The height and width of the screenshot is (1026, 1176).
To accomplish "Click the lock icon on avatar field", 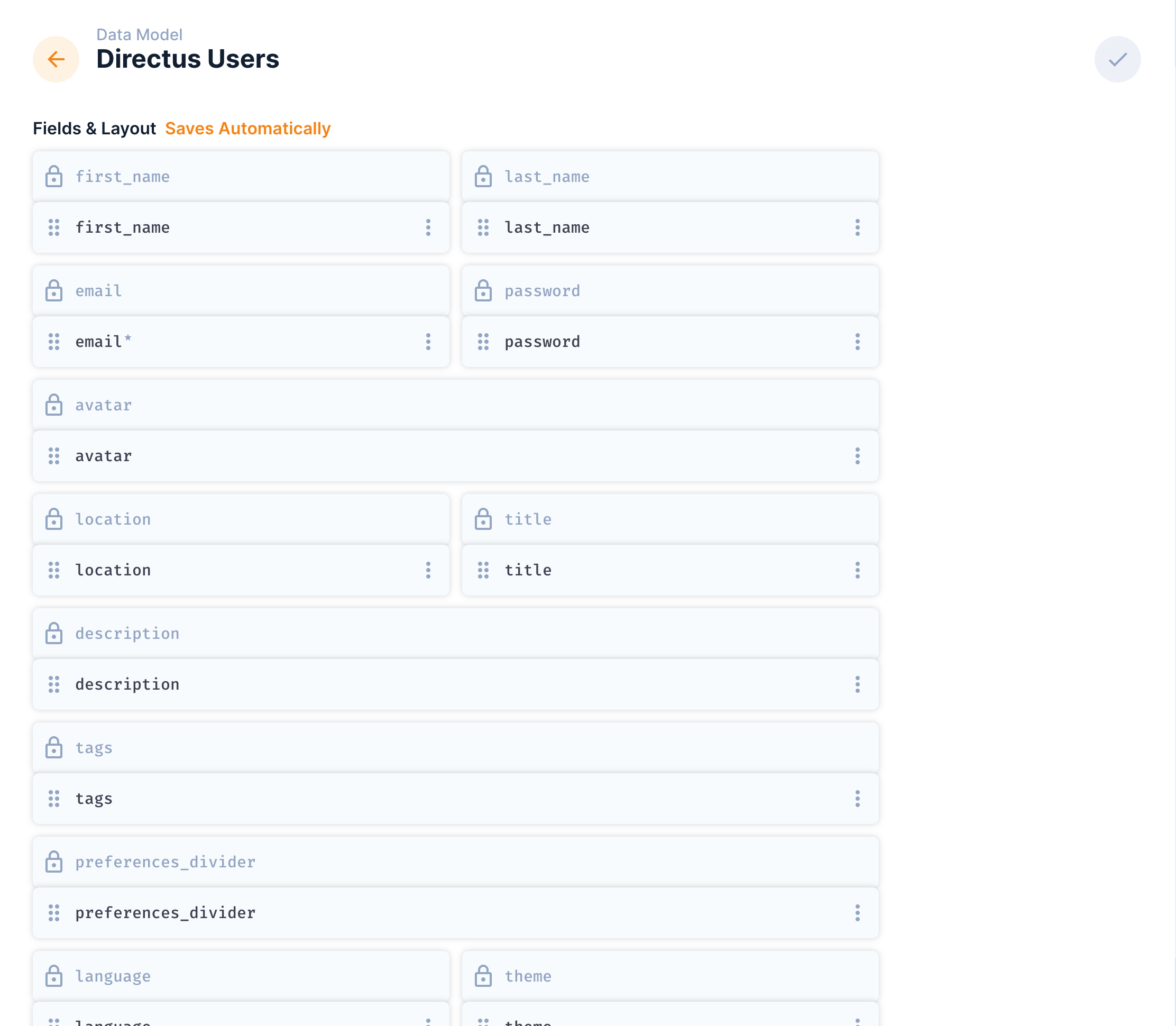I will coord(54,405).
